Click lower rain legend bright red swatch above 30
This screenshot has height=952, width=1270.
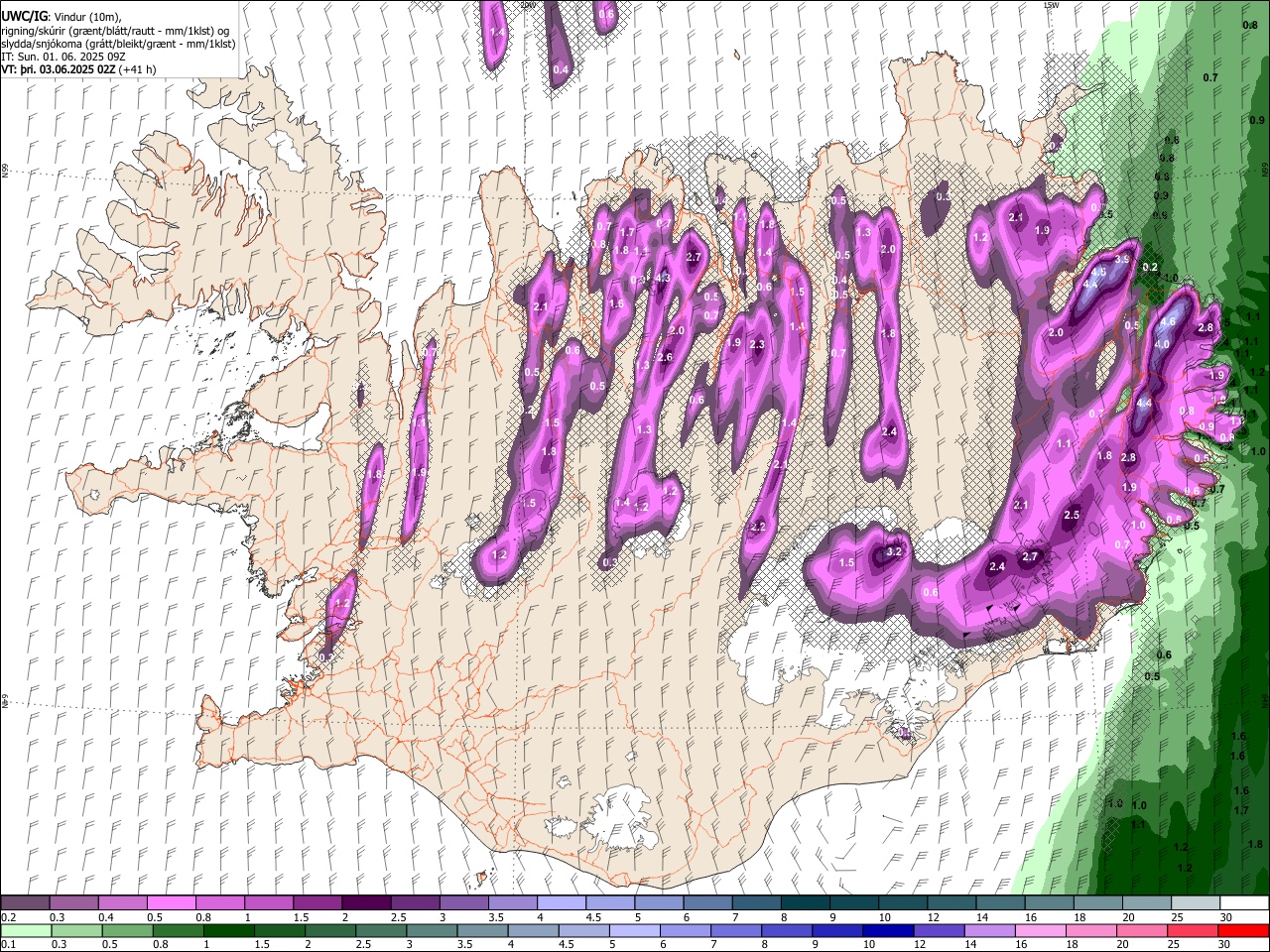[1242, 931]
